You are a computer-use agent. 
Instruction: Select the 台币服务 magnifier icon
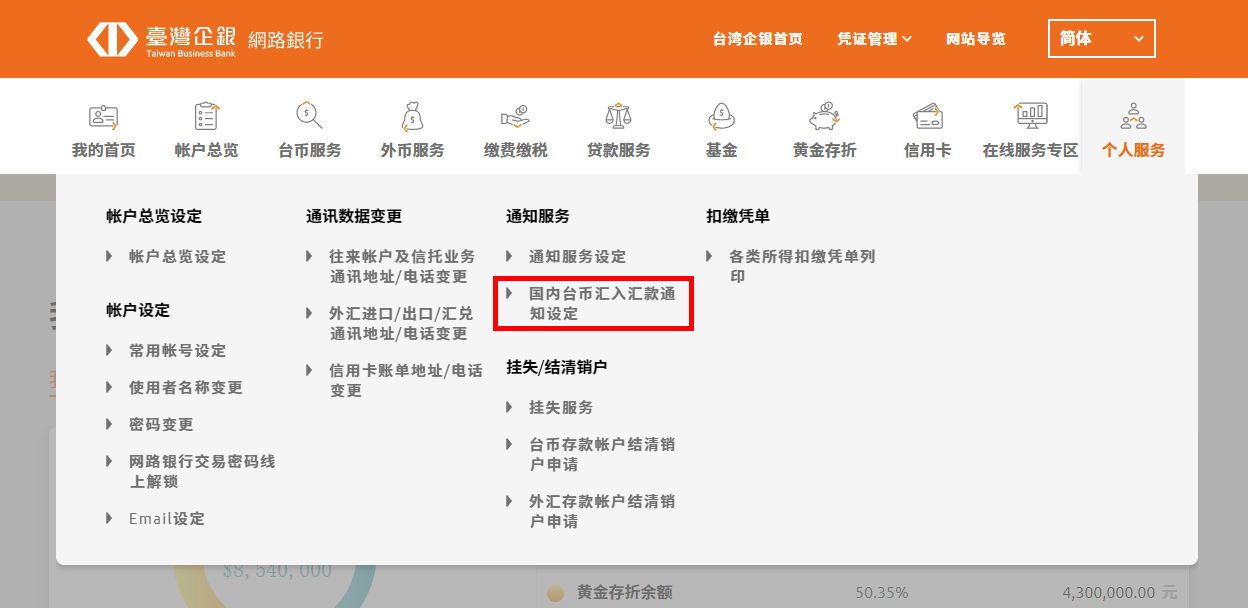point(309,117)
